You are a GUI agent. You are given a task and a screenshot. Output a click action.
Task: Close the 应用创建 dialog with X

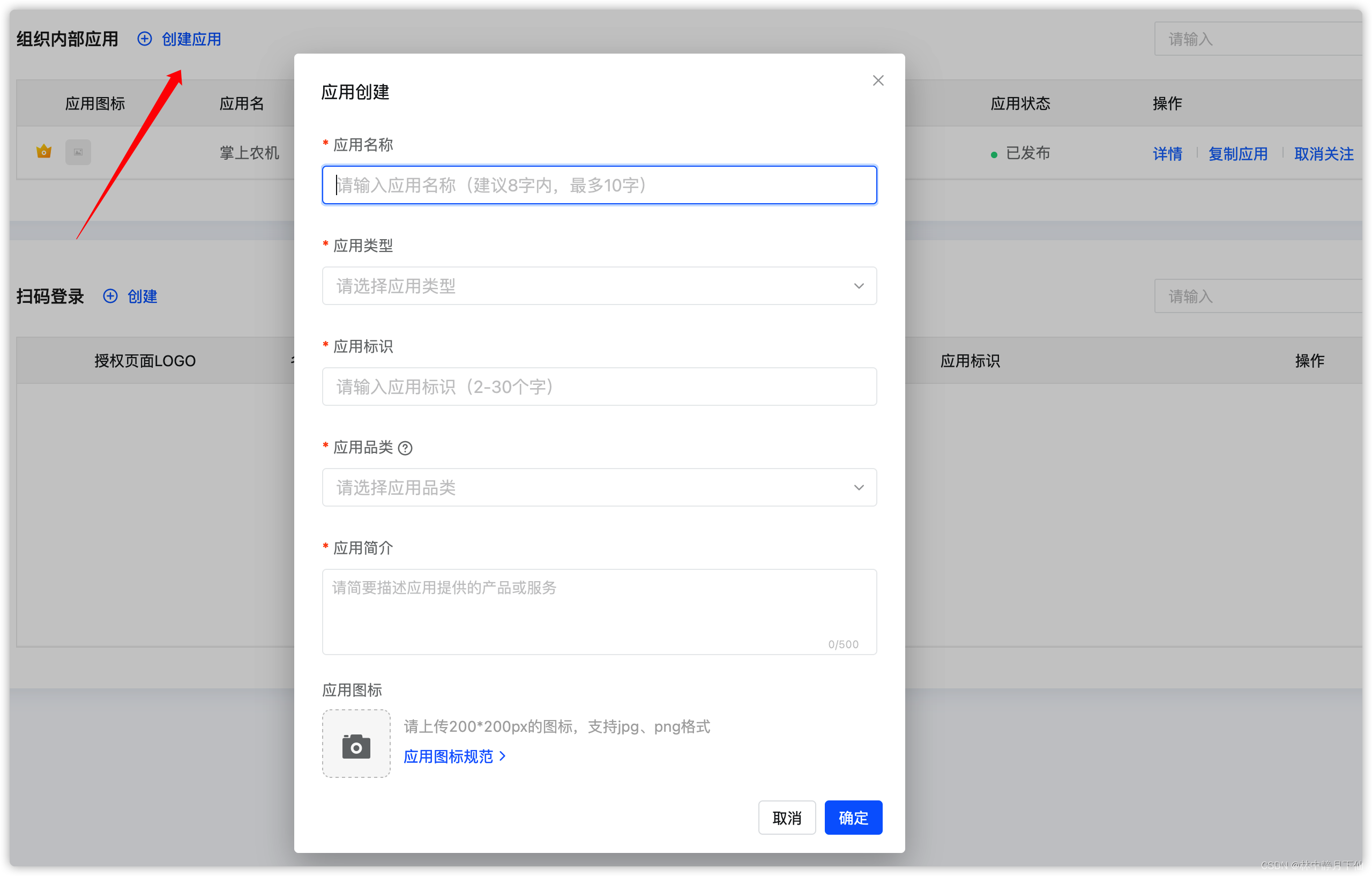[x=878, y=81]
